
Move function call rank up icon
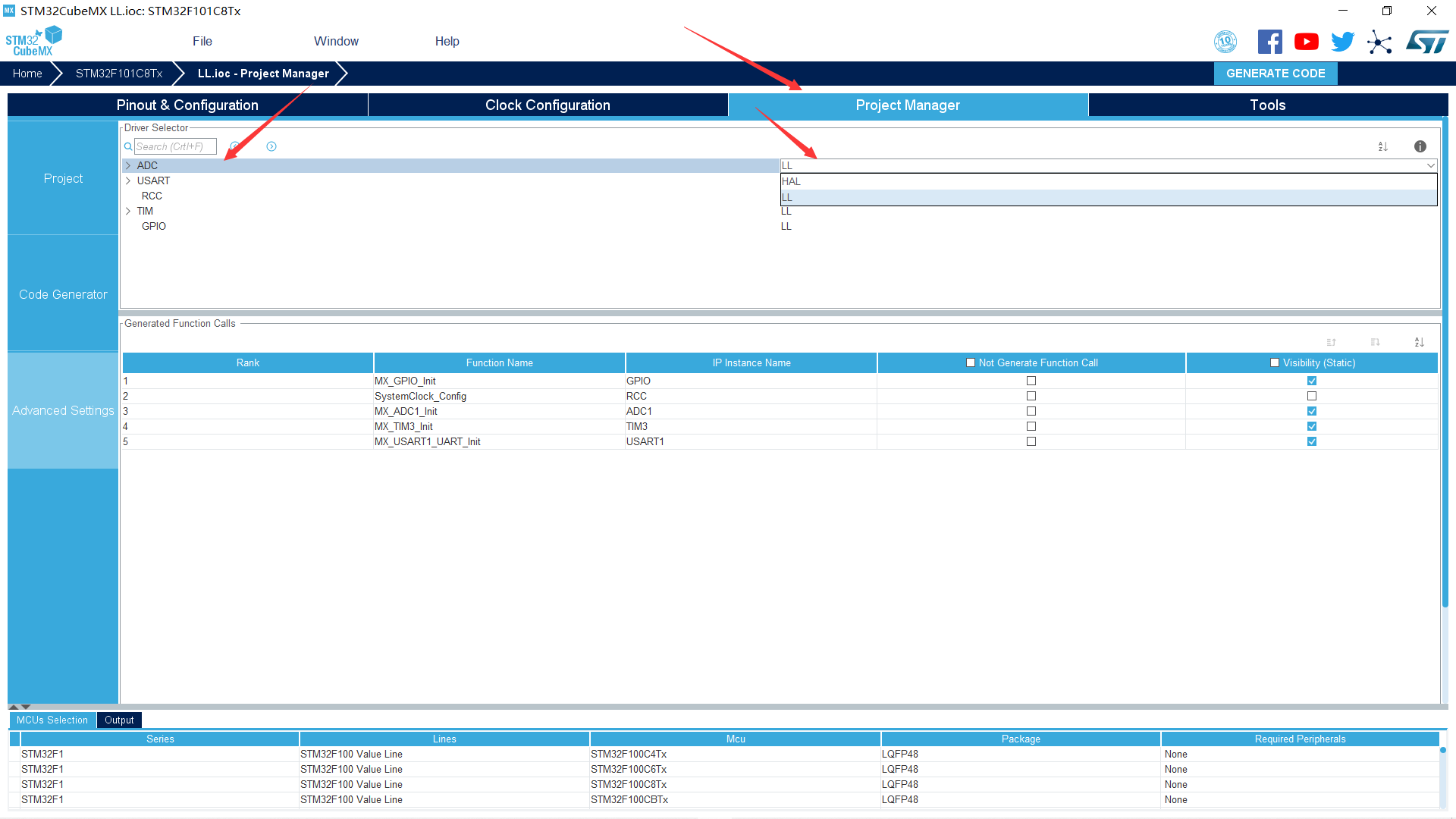[1331, 342]
